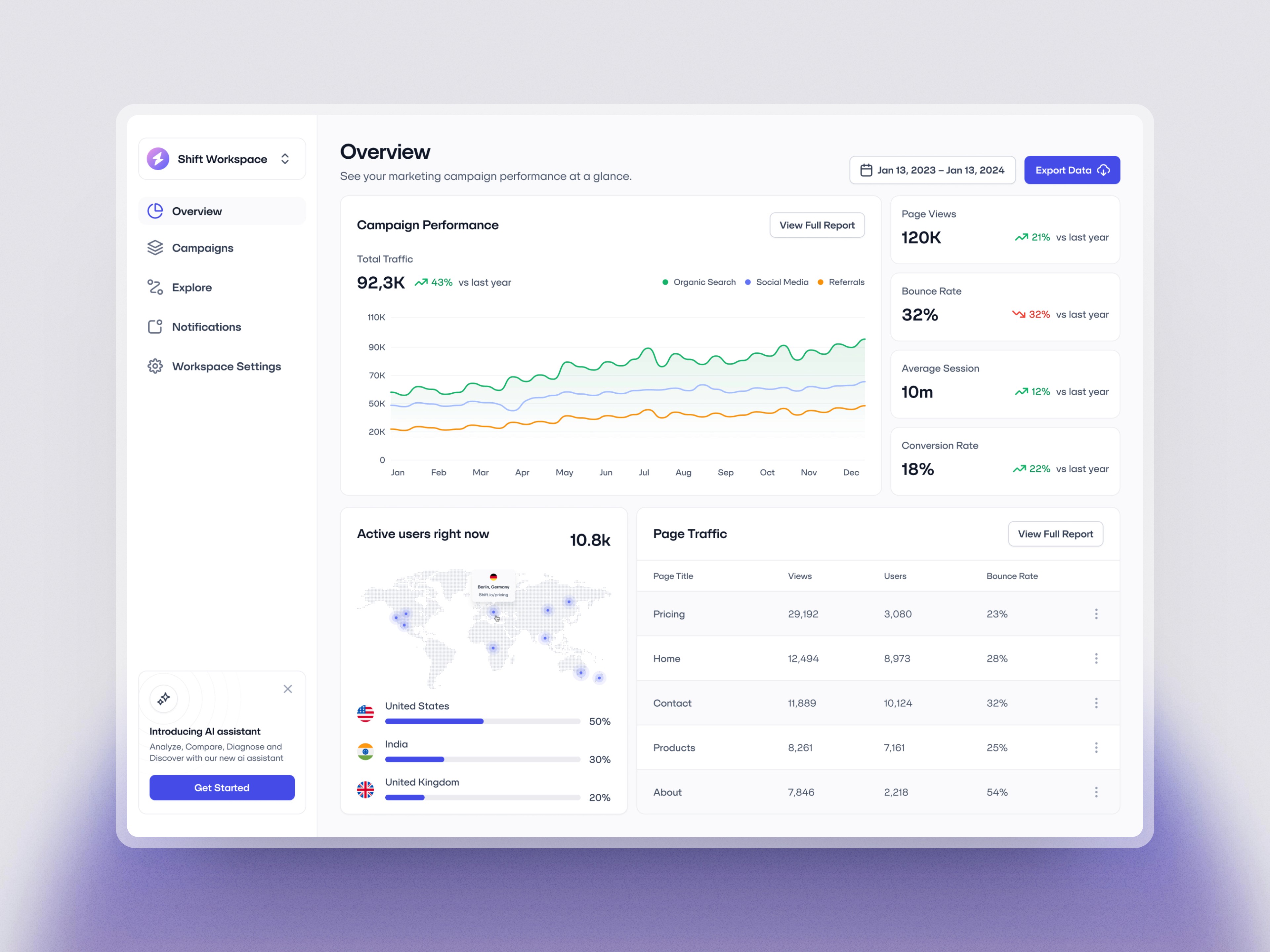Select the Home page title
This screenshot has height=952, width=1270.
tap(666, 658)
